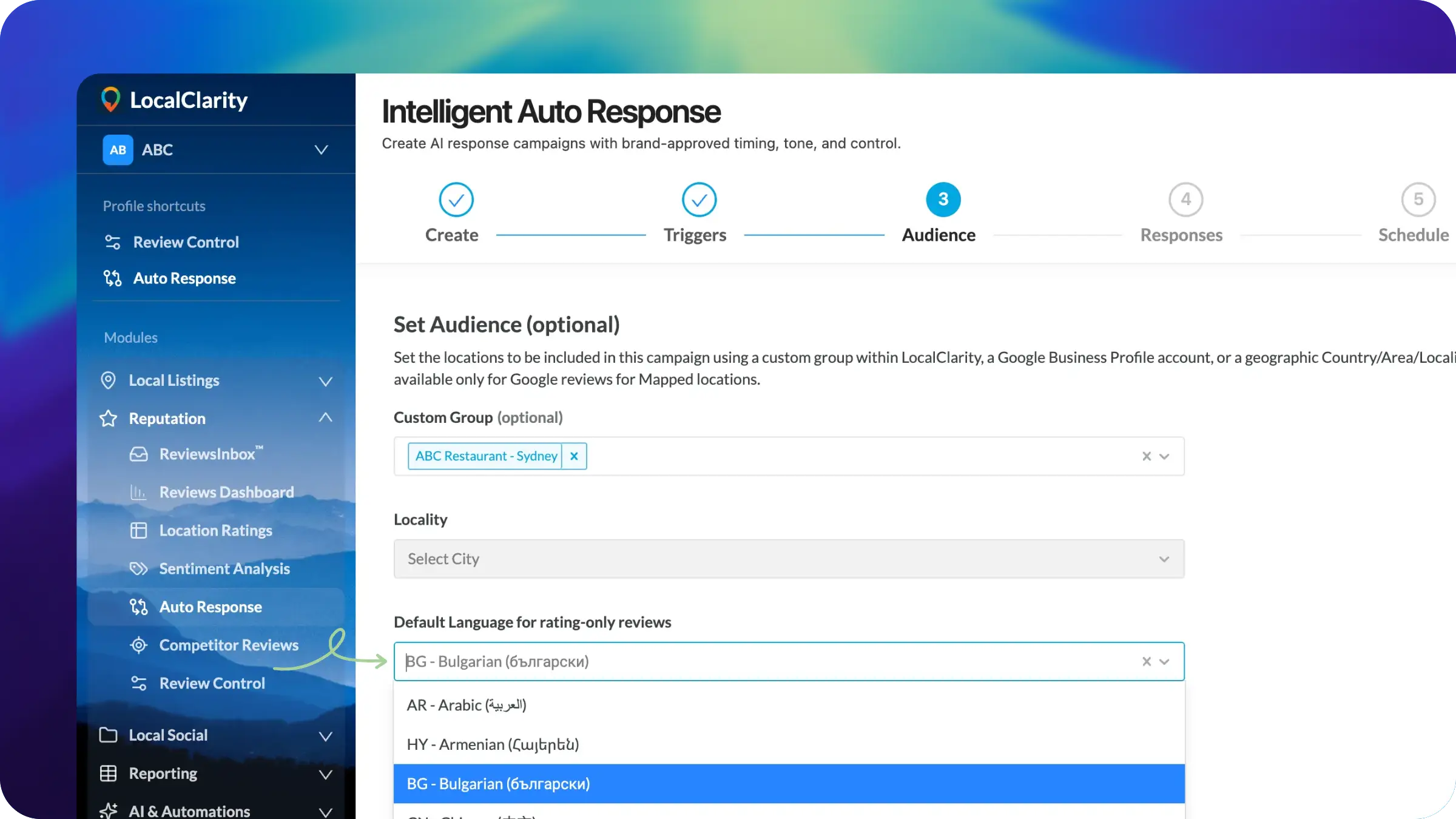Open Auto Response under Reputation
The image size is (1456, 819).
[211, 607]
